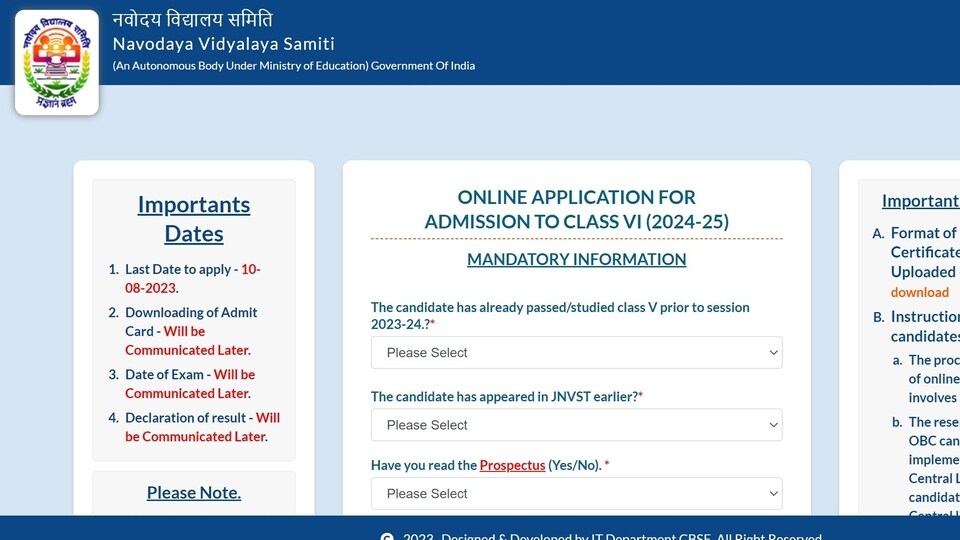960x540 pixels.
Task: Click the Hindi title नवोदय विद्यालय समिति
Action: pos(192,20)
